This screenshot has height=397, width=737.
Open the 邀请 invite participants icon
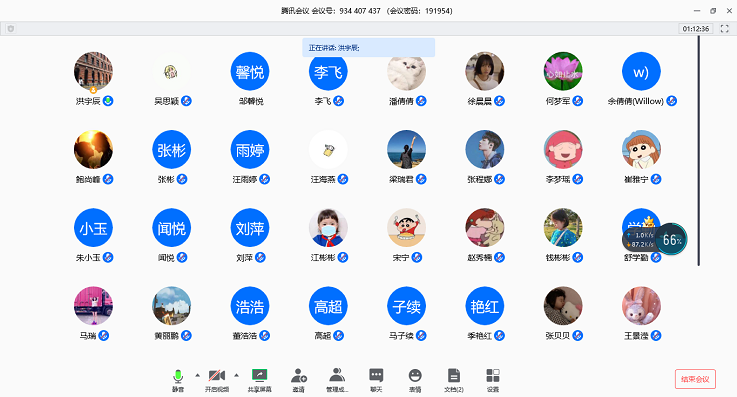pyautogui.click(x=298, y=380)
